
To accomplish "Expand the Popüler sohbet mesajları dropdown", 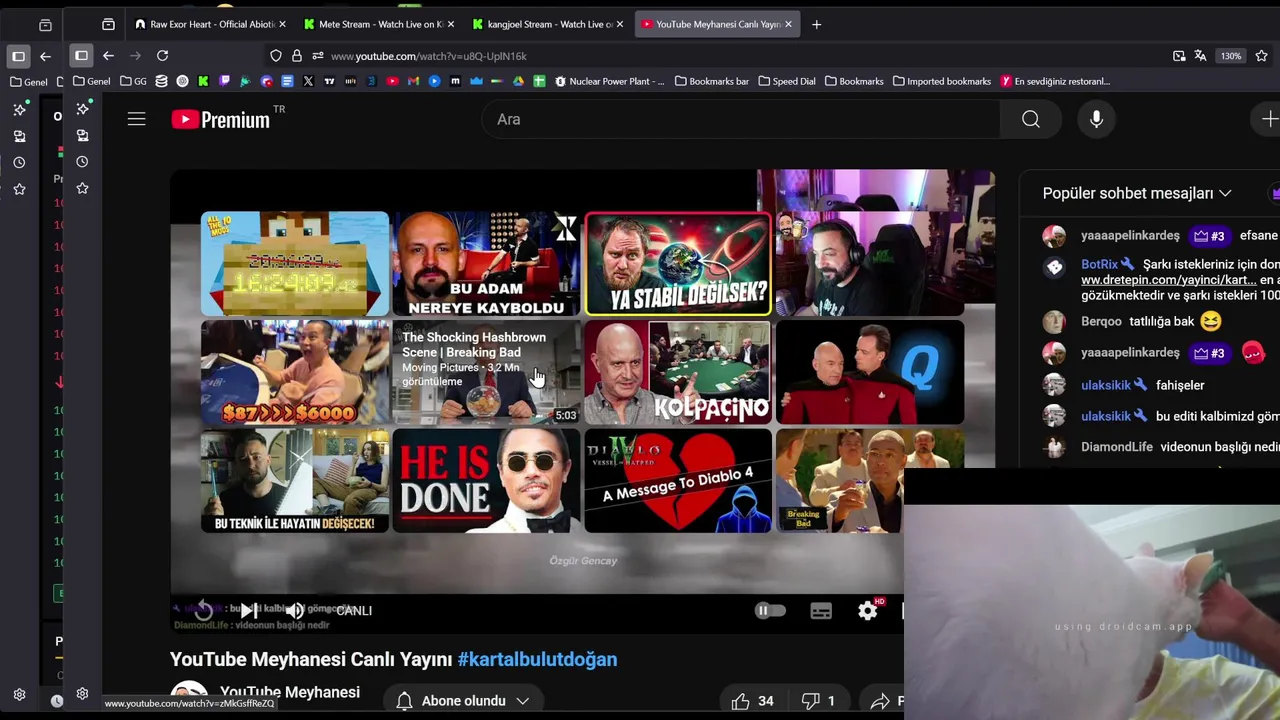I will [x=1137, y=193].
